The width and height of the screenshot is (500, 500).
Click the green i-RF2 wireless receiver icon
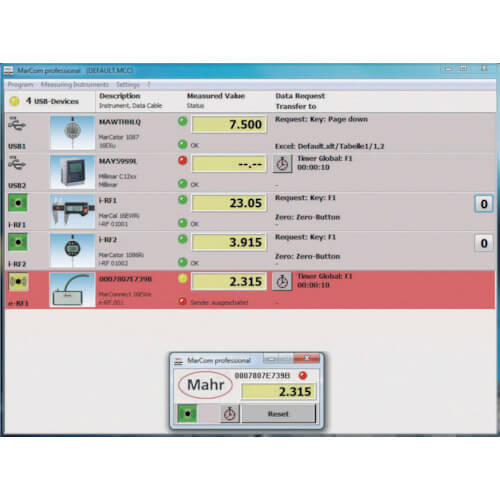pyautogui.click(x=18, y=242)
